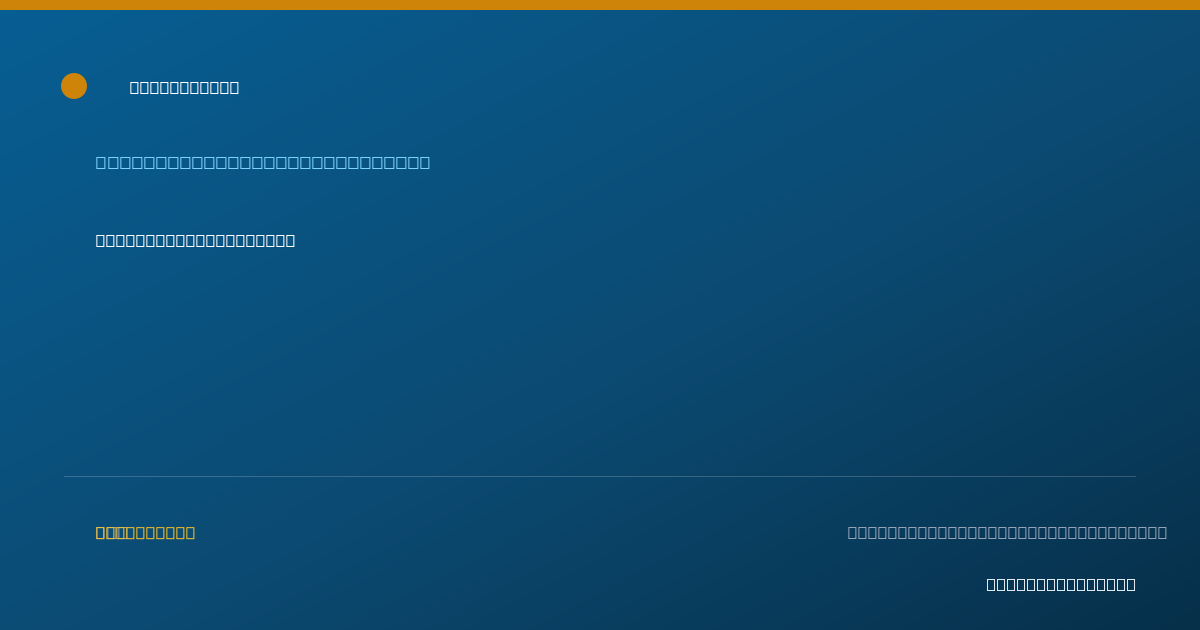The height and width of the screenshot is (630, 1200).
Task: Open the yellow text link at bottom left
Action: pos(145,532)
